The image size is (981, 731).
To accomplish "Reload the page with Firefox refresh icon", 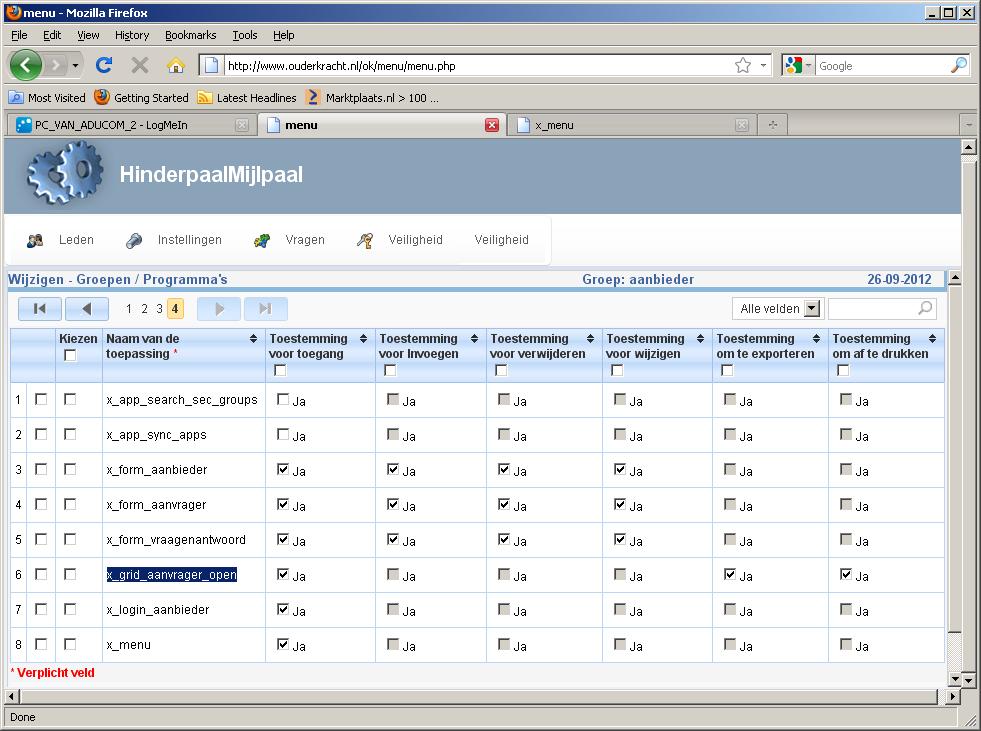I will 104,65.
